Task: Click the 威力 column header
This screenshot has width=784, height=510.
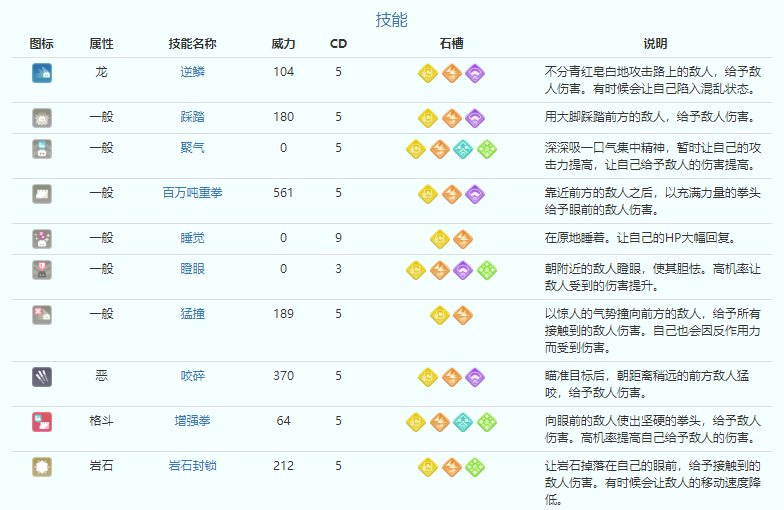Action: tap(284, 44)
